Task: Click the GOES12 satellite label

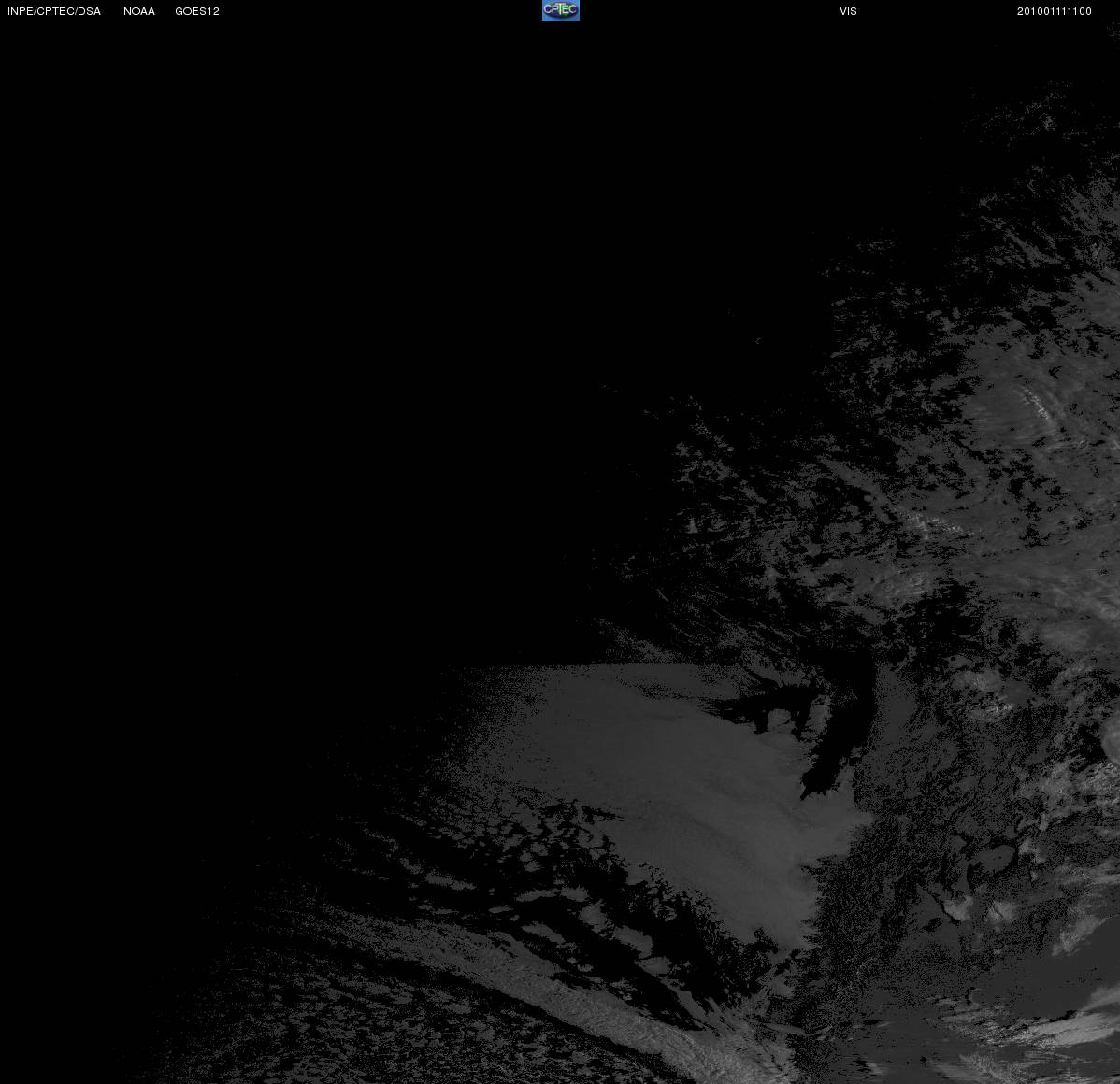Action: tap(197, 11)
